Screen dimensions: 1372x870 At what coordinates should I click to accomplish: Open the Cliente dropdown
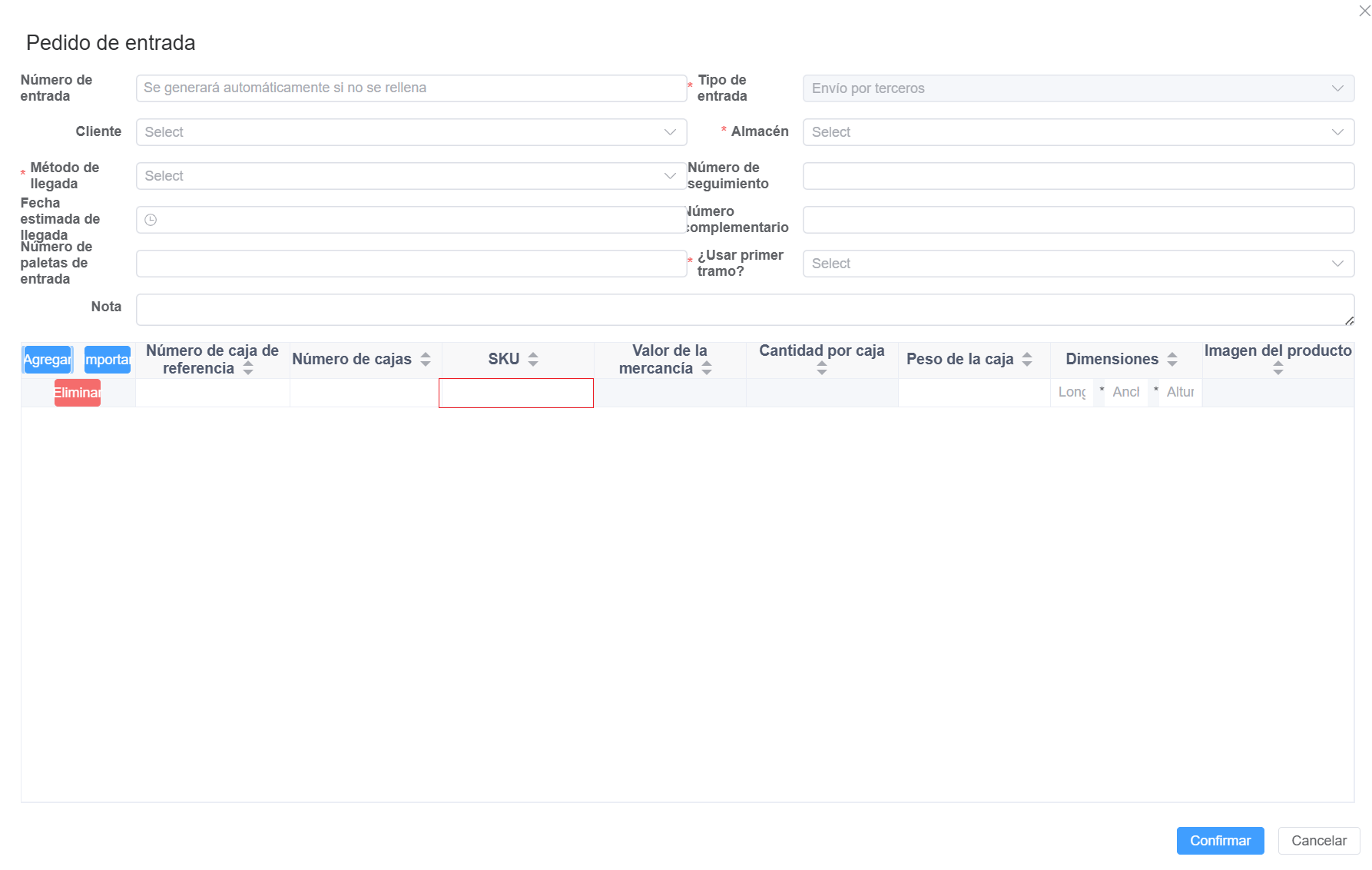click(x=411, y=132)
